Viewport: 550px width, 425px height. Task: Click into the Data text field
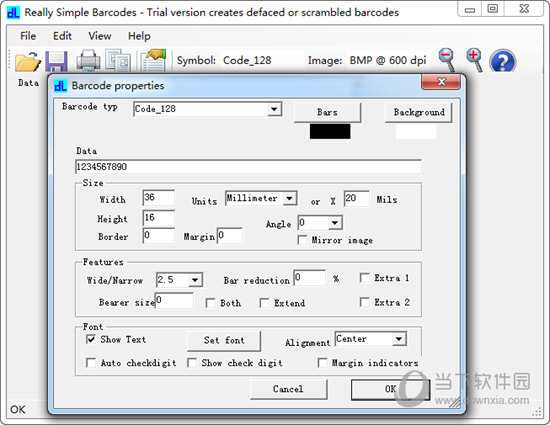(248, 167)
